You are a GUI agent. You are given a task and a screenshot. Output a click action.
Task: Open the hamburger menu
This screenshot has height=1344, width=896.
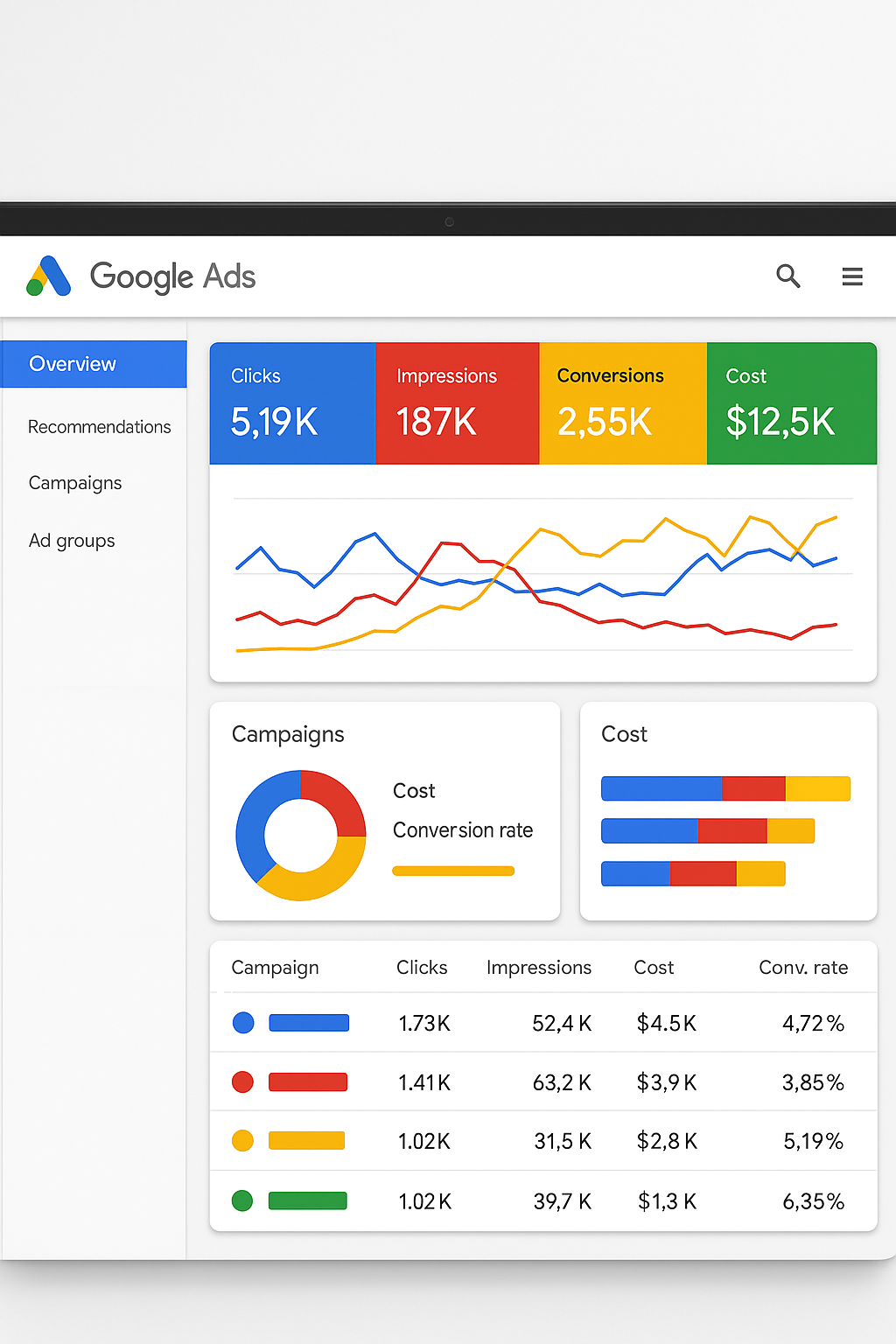(851, 276)
